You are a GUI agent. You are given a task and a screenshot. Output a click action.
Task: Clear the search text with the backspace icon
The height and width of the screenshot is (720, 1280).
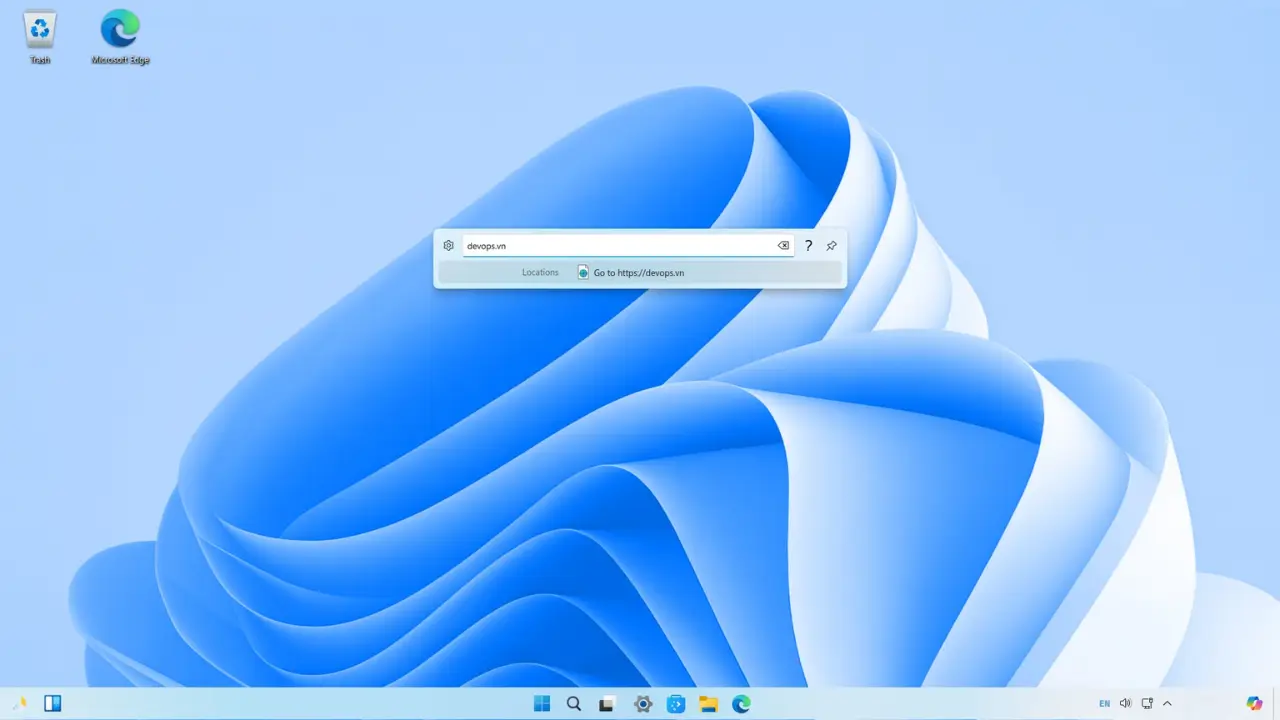783,245
